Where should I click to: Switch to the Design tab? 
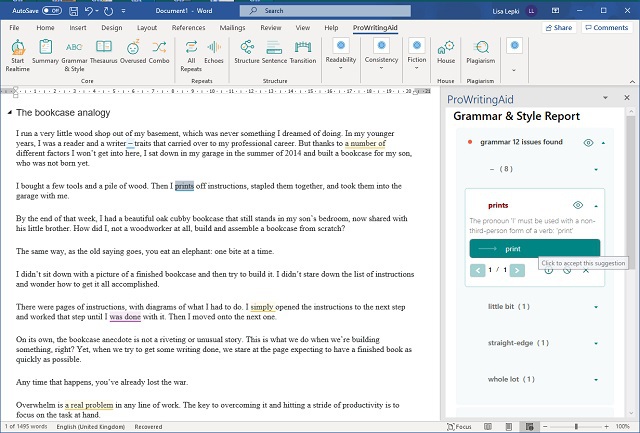[x=111, y=28]
